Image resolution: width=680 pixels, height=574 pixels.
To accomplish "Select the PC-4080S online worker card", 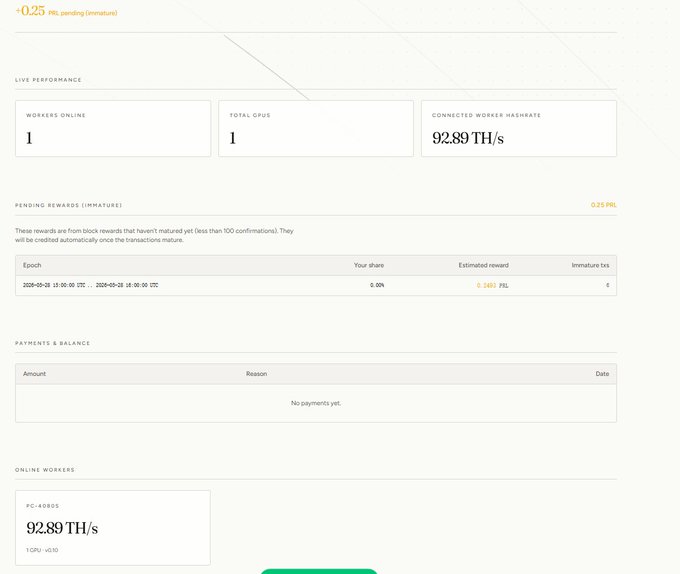I will pyautogui.click(x=113, y=528).
